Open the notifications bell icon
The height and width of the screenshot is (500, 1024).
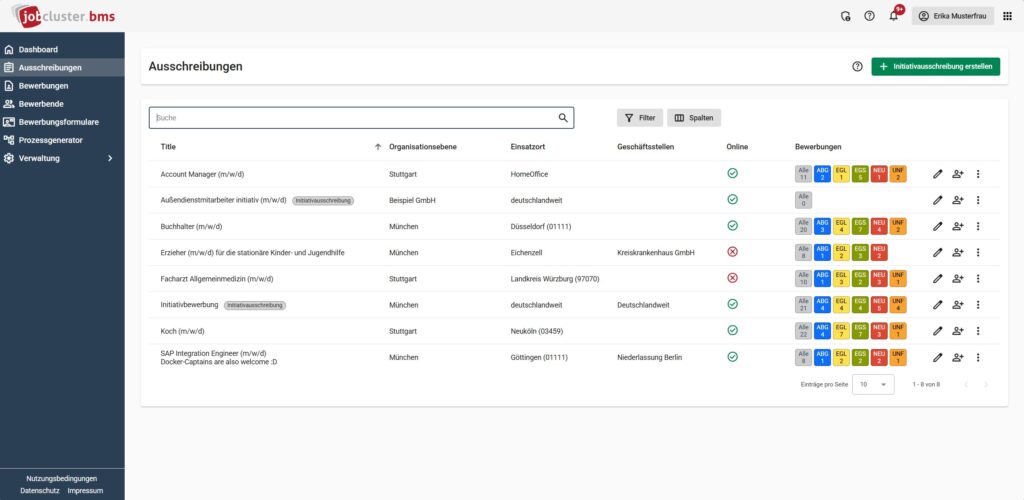click(894, 16)
